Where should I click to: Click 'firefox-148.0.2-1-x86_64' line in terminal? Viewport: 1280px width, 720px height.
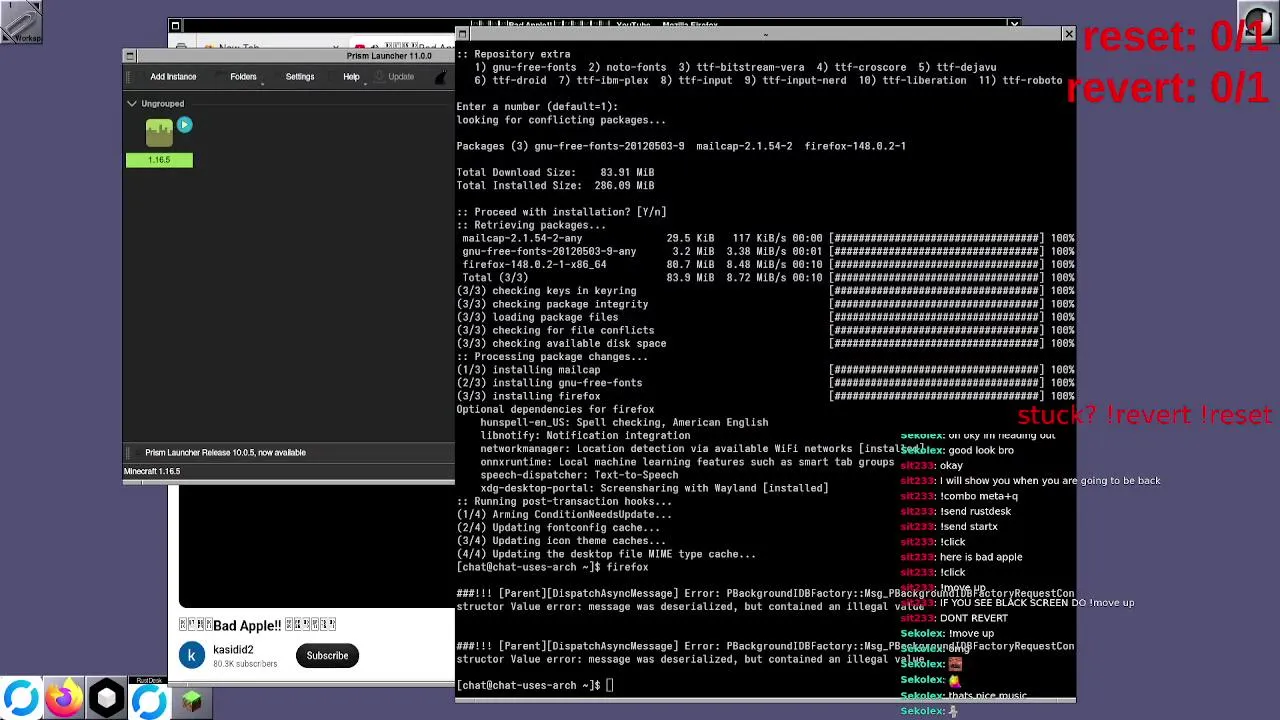pos(533,264)
